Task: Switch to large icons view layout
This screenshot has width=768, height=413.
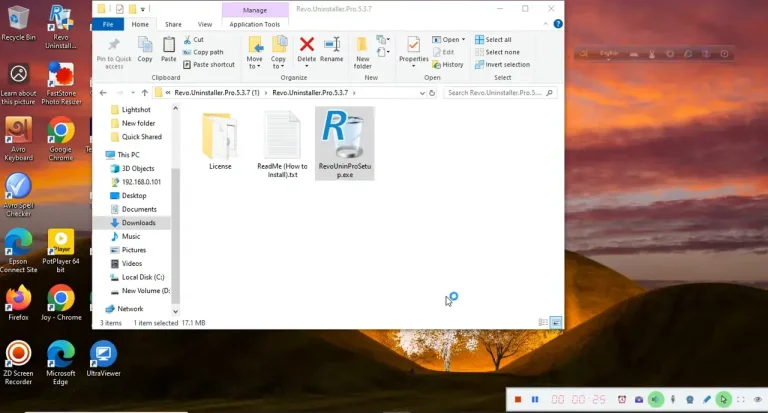Action: pos(556,322)
